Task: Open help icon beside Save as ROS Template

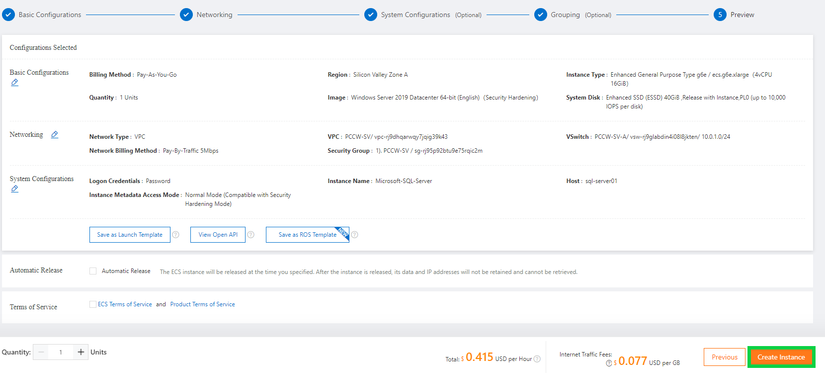Action: (355, 235)
